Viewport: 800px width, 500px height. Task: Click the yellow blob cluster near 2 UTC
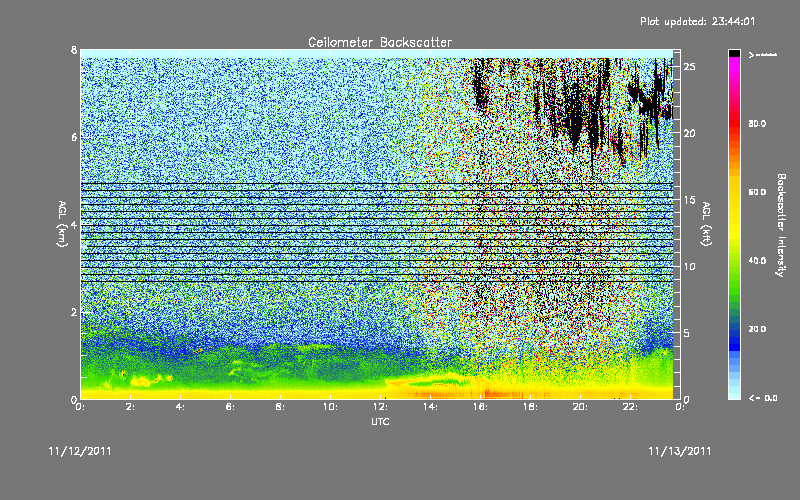coord(139,380)
